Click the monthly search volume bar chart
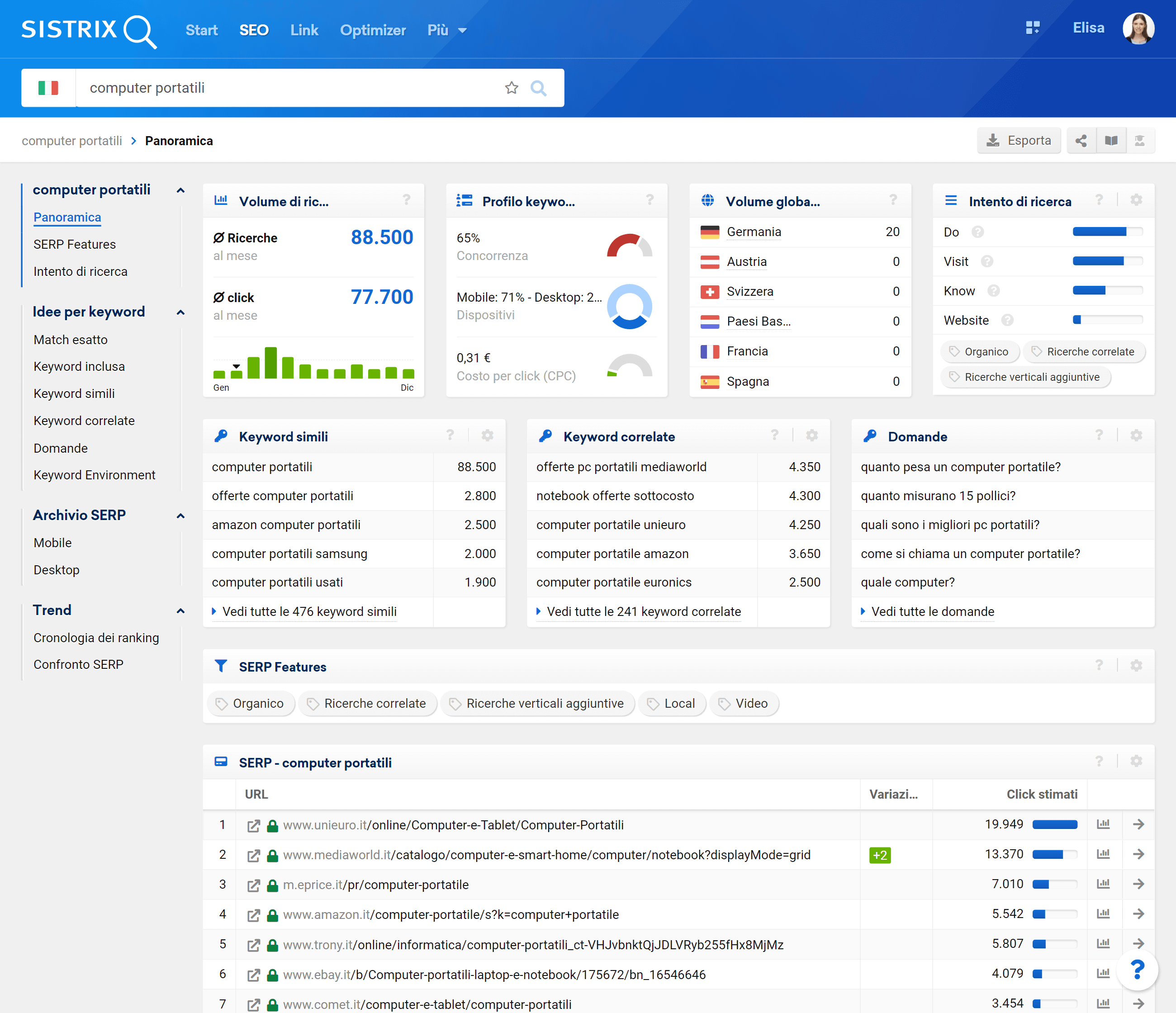This screenshot has height=1013, width=1176. (313, 362)
